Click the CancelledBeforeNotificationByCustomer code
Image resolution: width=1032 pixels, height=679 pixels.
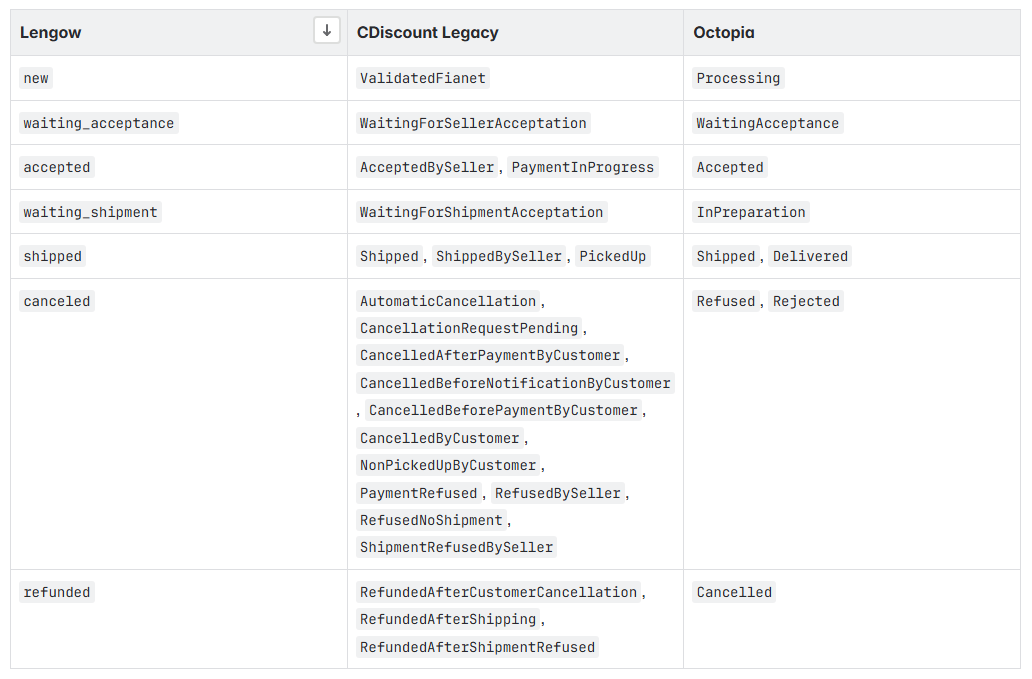pos(515,383)
